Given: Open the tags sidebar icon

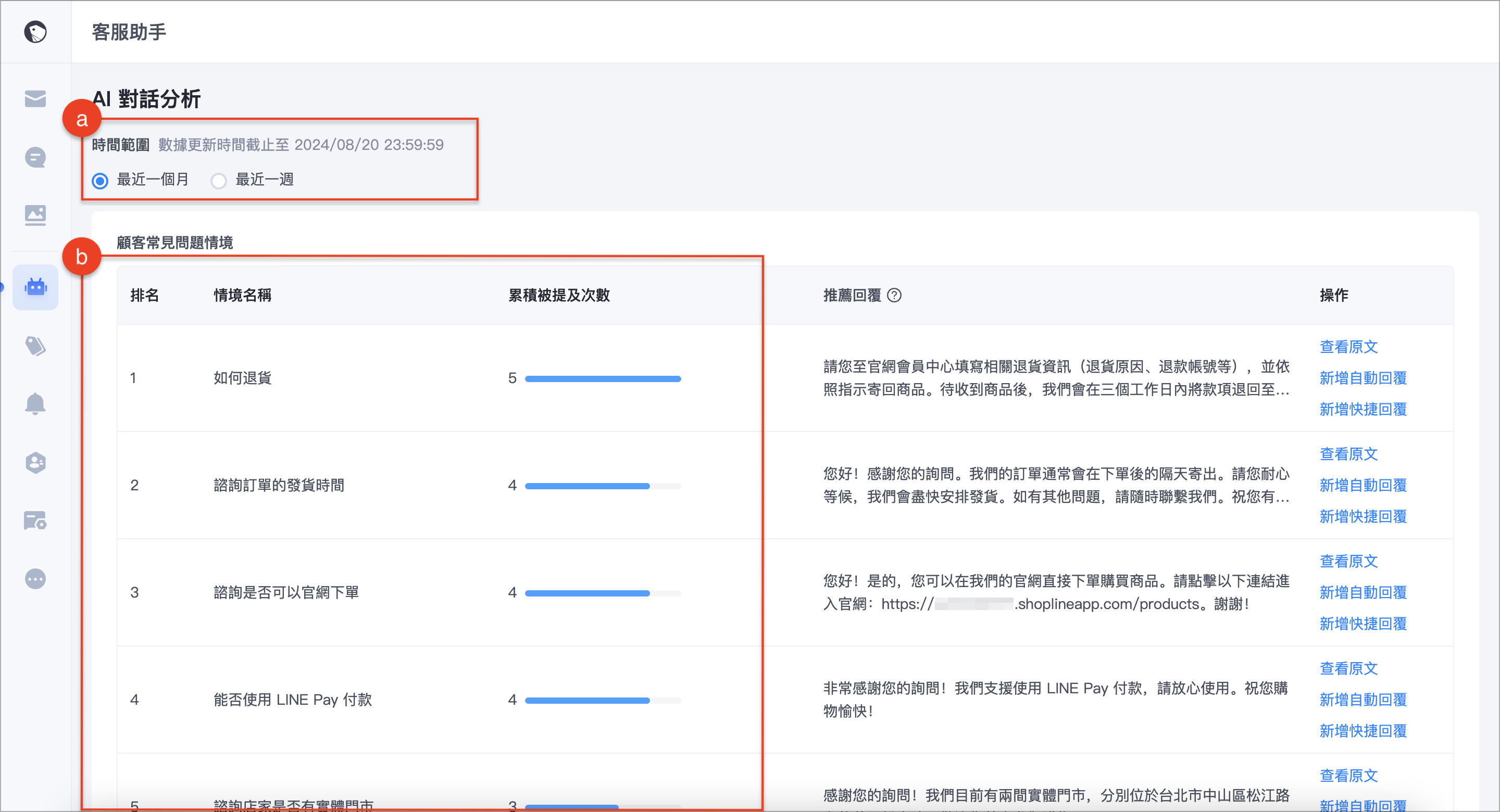Looking at the screenshot, I should pyautogui.click(x=35, y=346).
